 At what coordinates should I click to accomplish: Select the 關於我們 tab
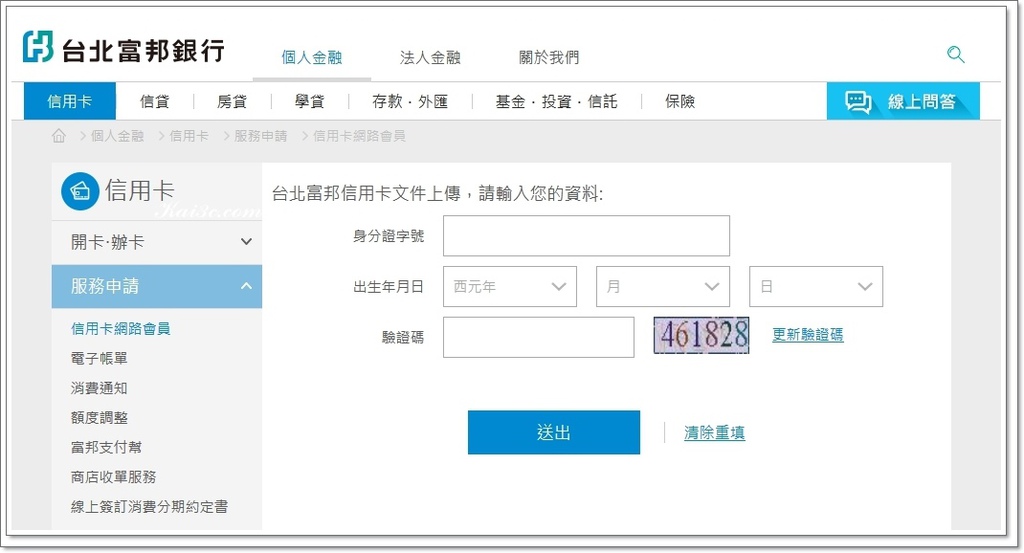549,57
